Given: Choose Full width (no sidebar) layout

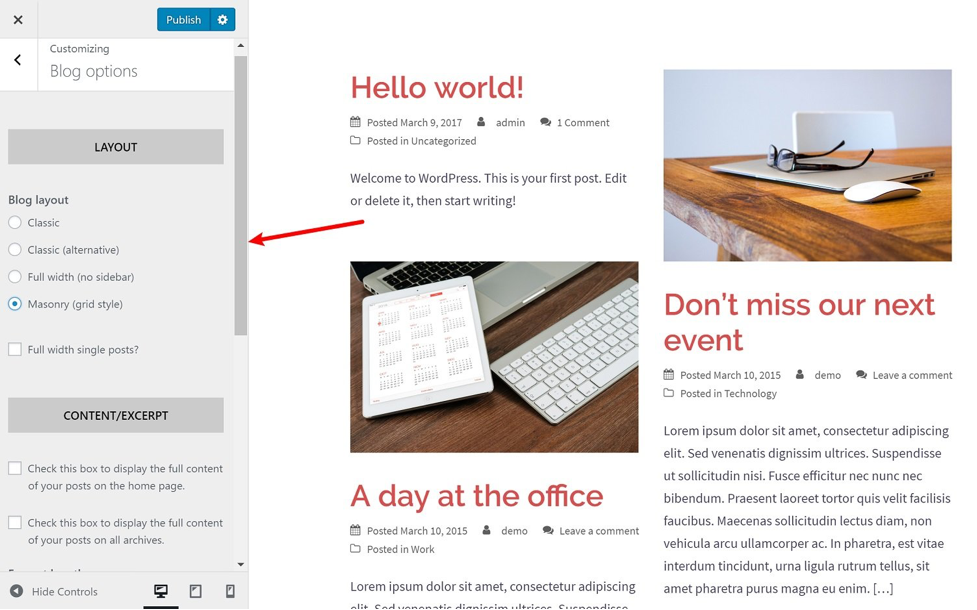Looking at the screenshot, I should tap(15, 277).
